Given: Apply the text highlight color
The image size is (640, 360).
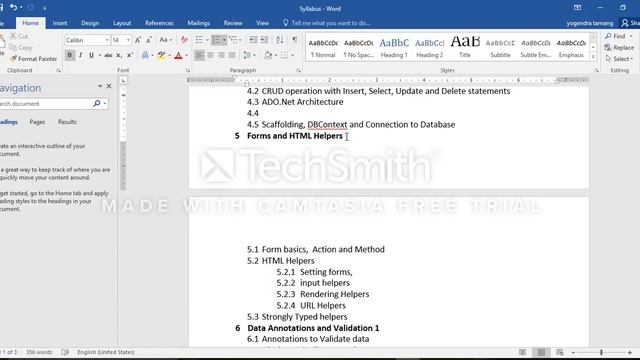Looking at the screenshot, I should click(162, 55).
